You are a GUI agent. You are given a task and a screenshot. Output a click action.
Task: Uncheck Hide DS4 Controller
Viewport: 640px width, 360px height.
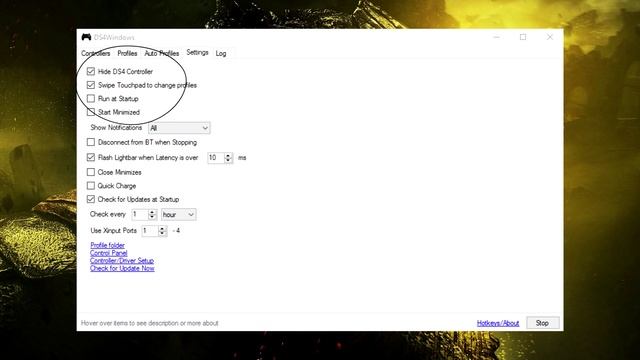click(x=91, y=71)
